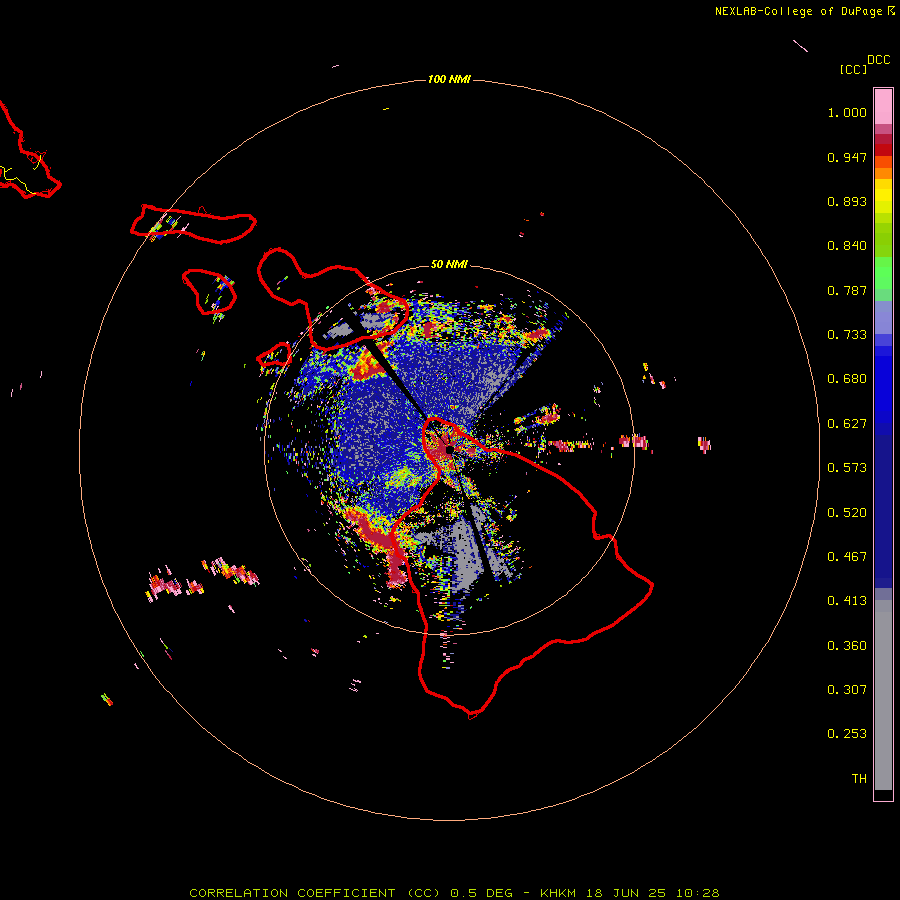Image resolution: width=900 pixels, height=900 pixels.
Task: Click the 0.360 scale value
Action: [x=847, y=646]
